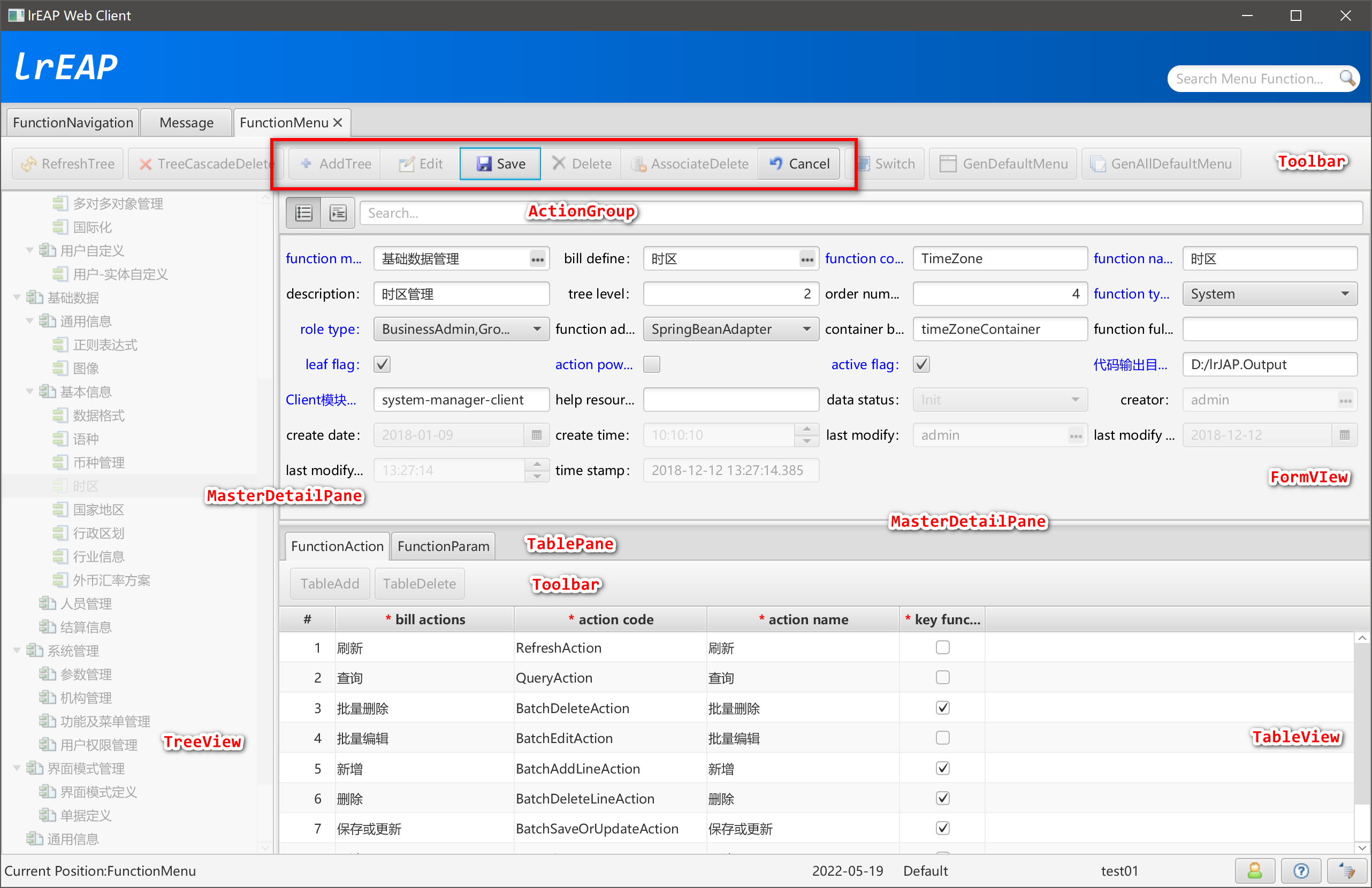The image size is (1372, 888).
Task: Switch to list view icon beside search
Action: click(x=304, y=213)
